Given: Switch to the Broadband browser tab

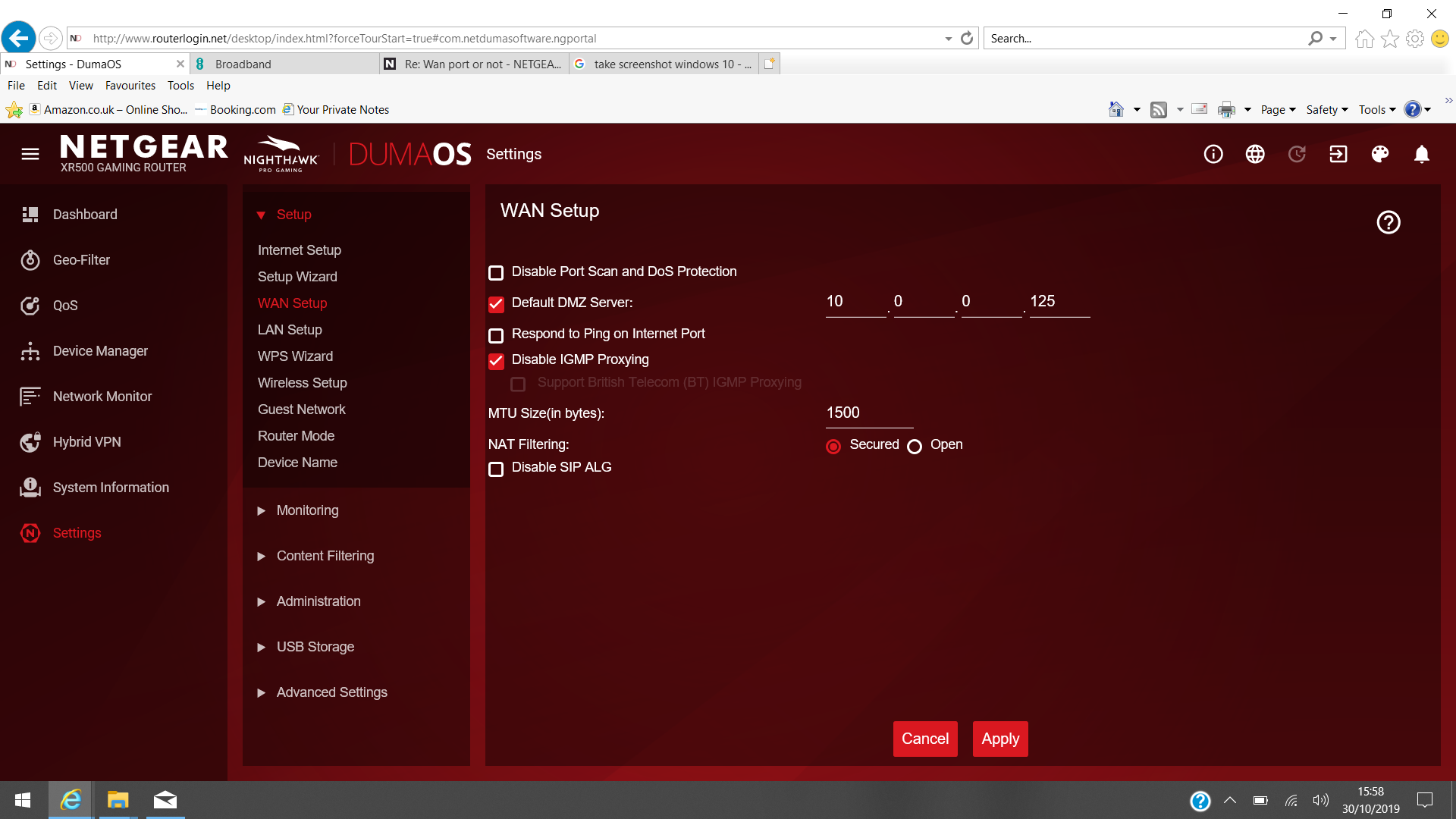Looking at the screenshot, I should point(244,64).
